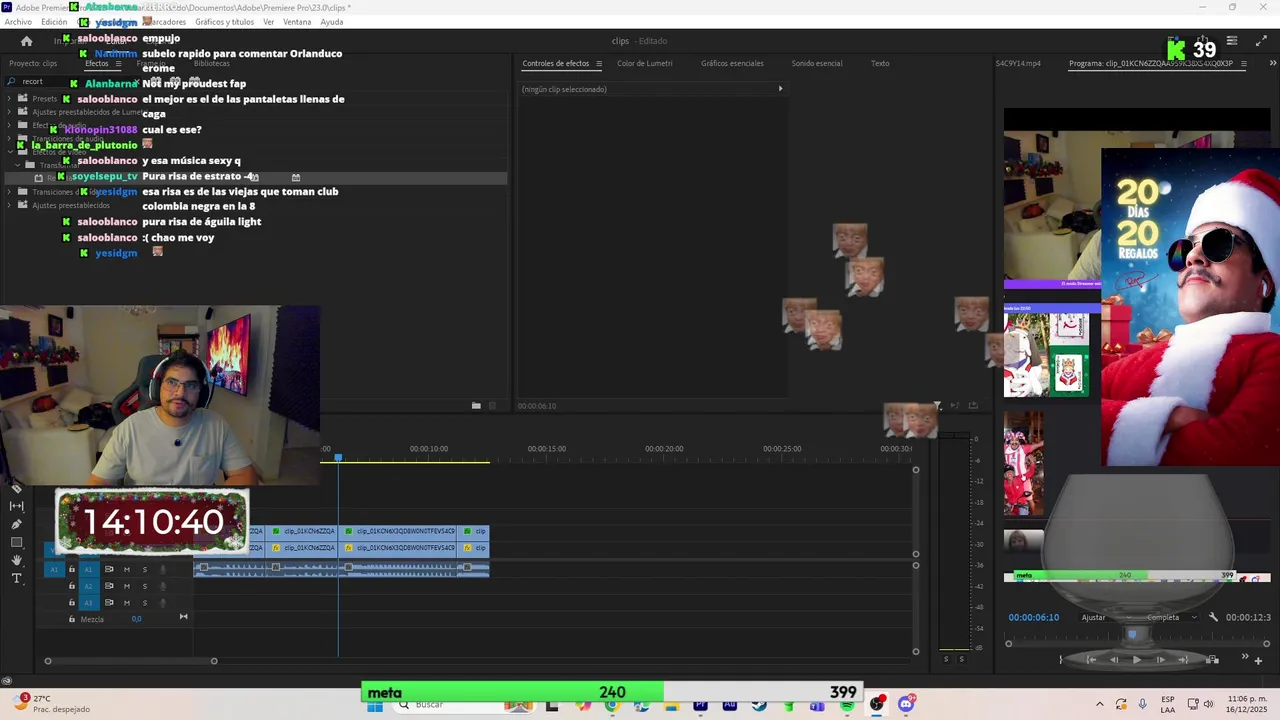Viewport: 1280px width, 720px height.
Task: Open the Edición menu
Action: click(54, 22)
